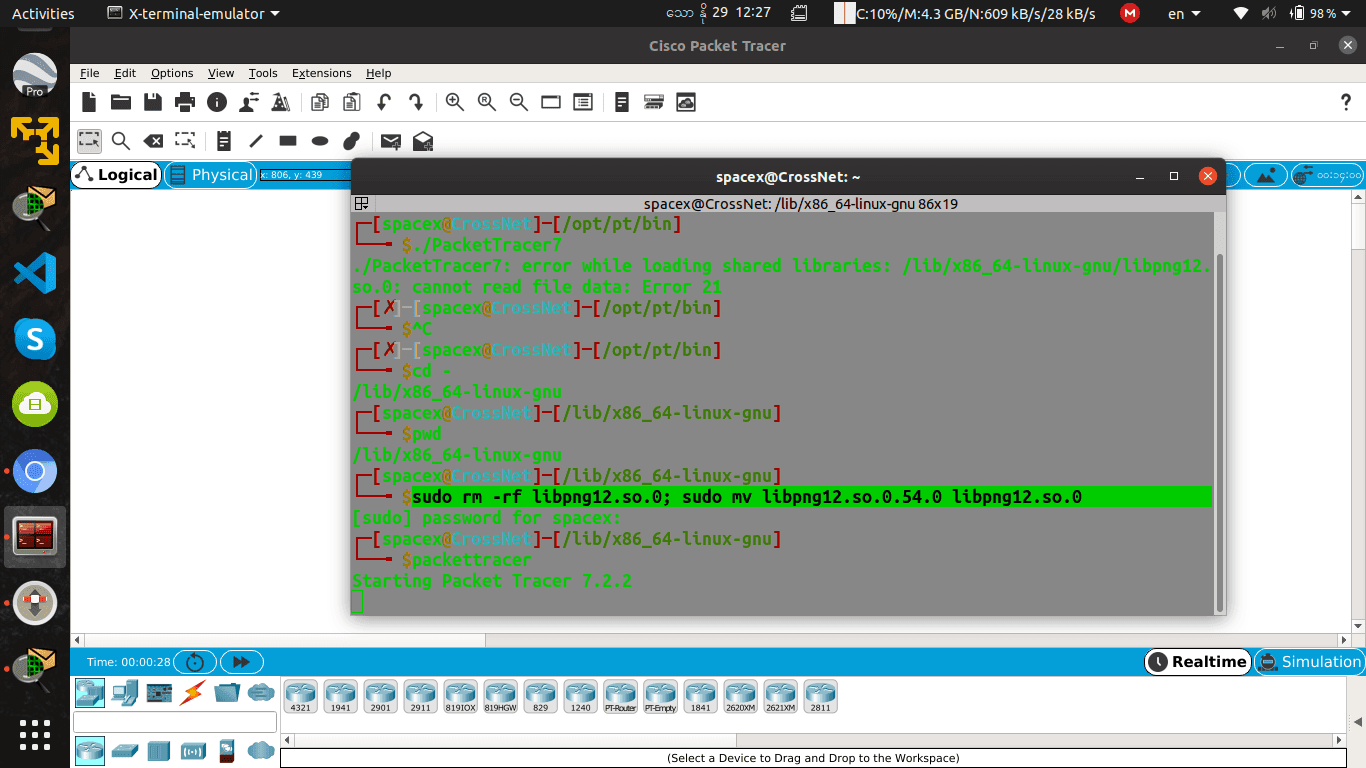The image size is (1366, 768).
Task: Open the network information icon
Action: click(x=217, y=102)
